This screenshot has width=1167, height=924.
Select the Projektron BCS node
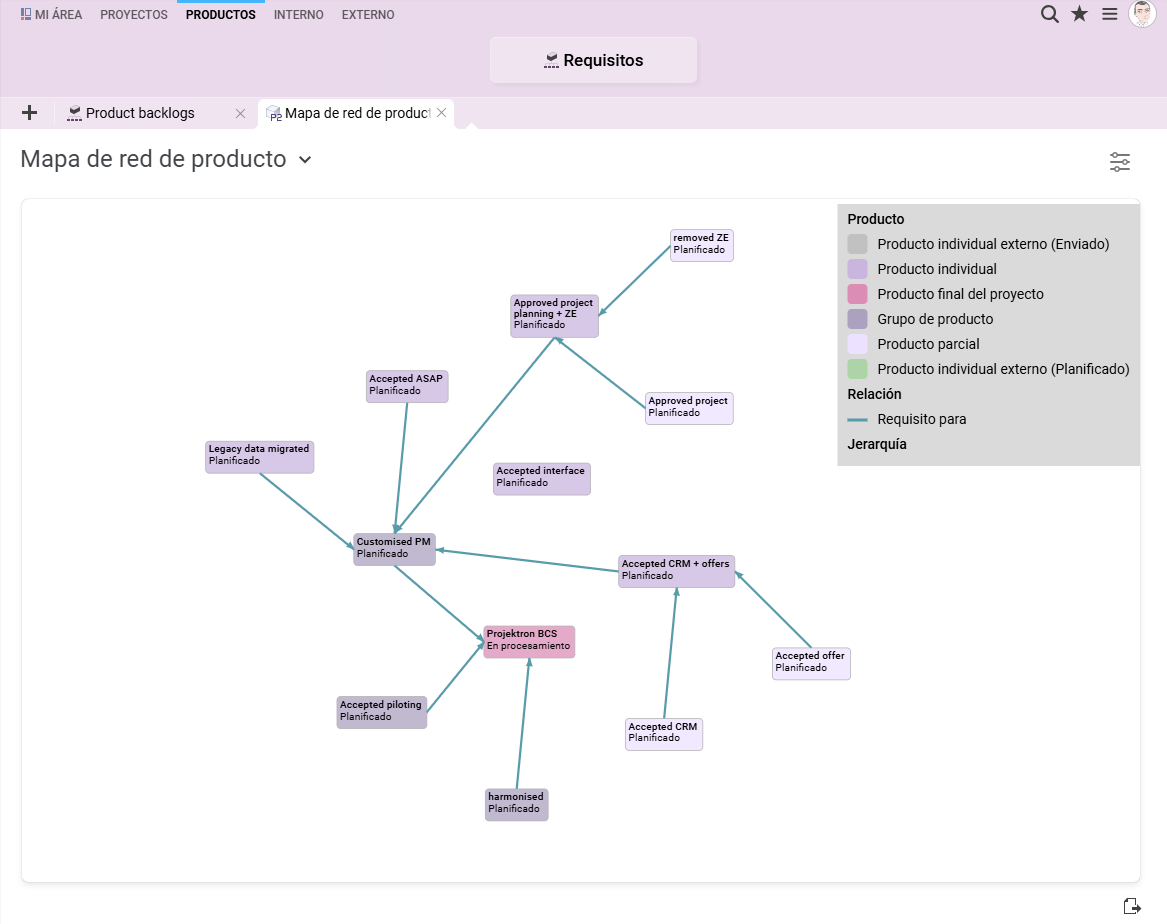point(529,641)
